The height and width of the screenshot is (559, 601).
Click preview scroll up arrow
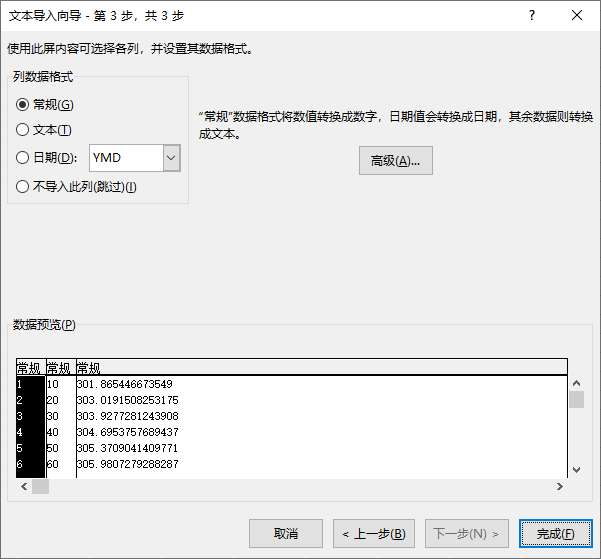tap(576, 383)
